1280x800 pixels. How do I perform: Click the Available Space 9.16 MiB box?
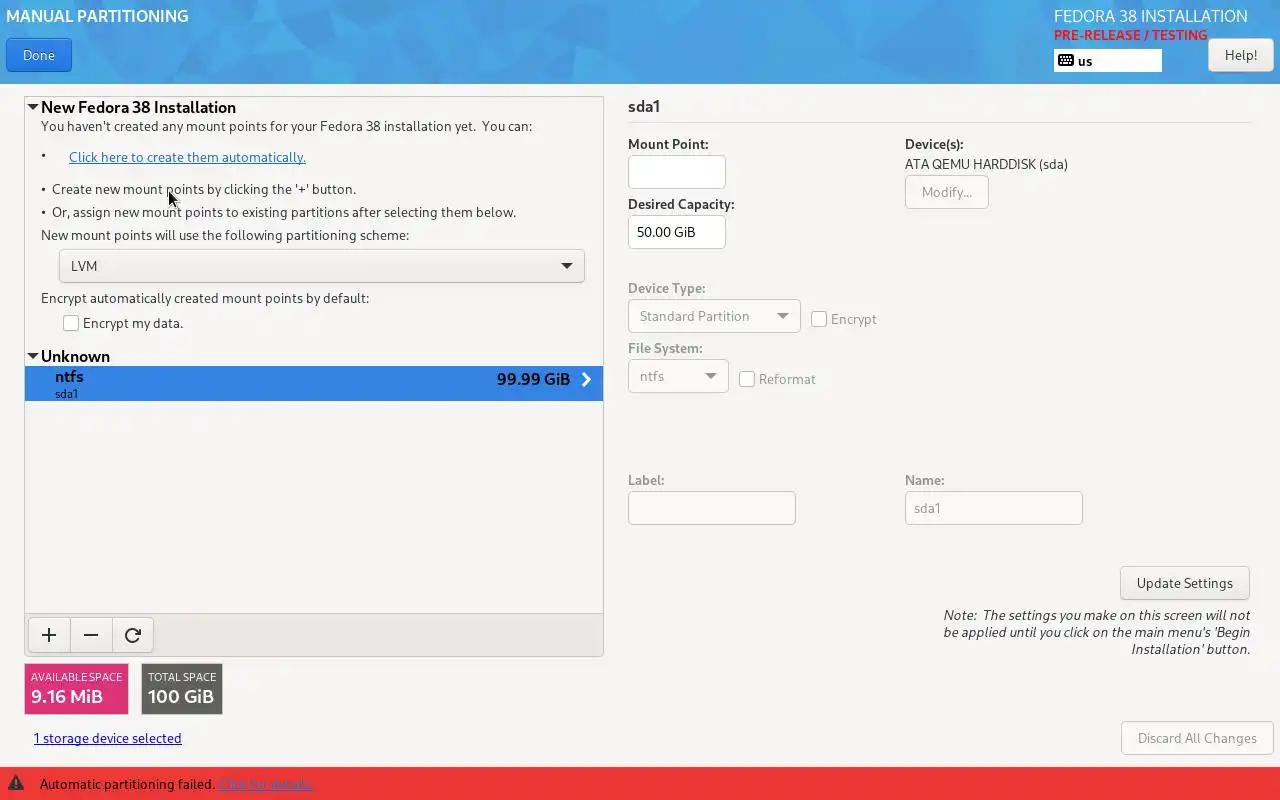click(76, 689)
